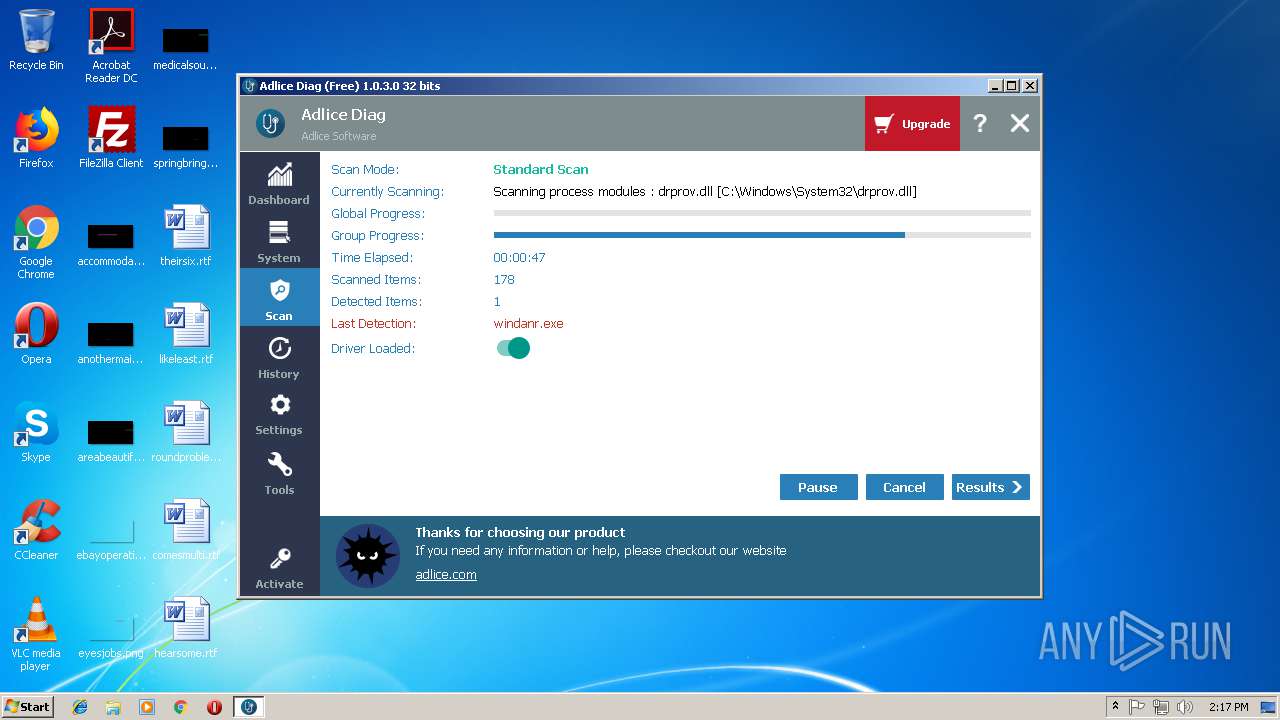Close Adlice Diag with header X

1019,123
